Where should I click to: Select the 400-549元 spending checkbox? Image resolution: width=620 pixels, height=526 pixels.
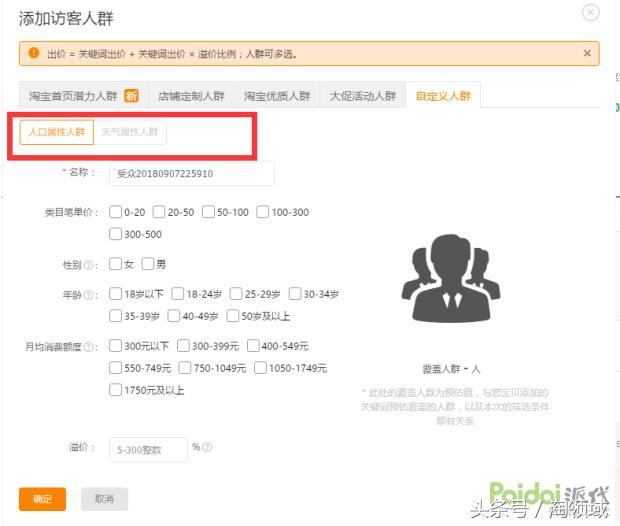tap(253, 346)
